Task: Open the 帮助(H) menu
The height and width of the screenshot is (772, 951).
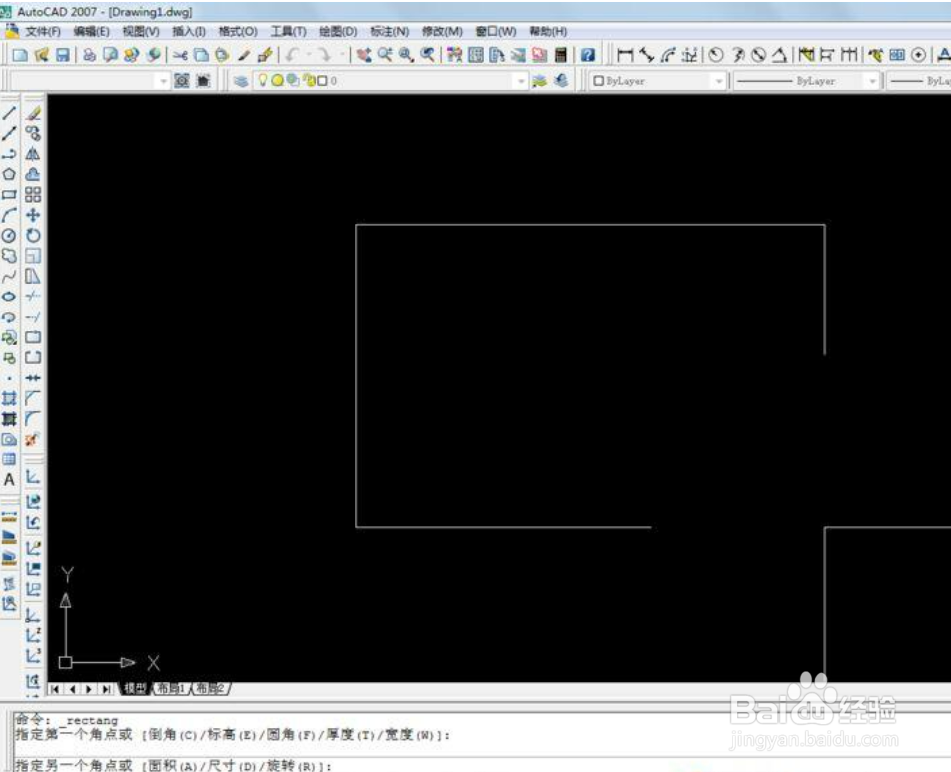Action: click(x=548, y=32)
